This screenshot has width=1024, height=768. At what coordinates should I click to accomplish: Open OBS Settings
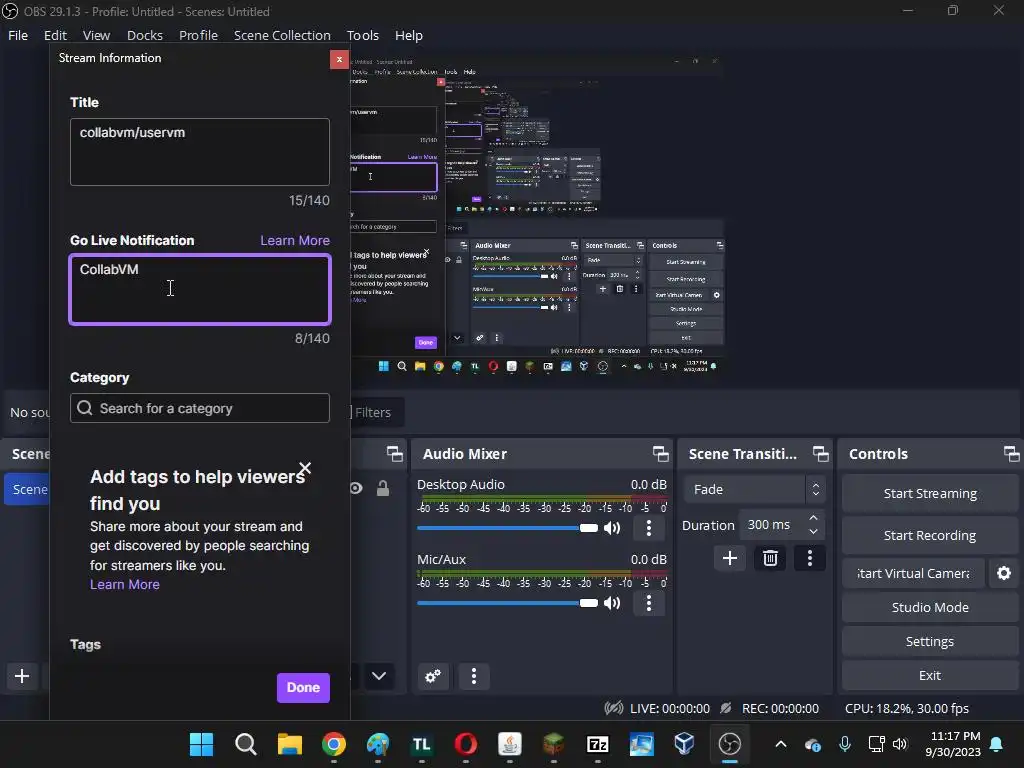(x=930, y=641)
